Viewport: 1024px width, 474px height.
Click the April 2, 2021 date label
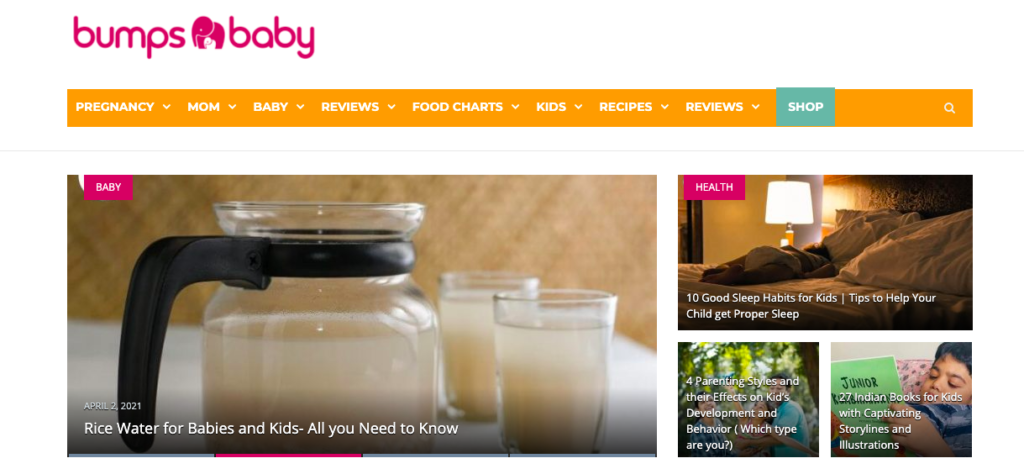click(x=112, y=406)
